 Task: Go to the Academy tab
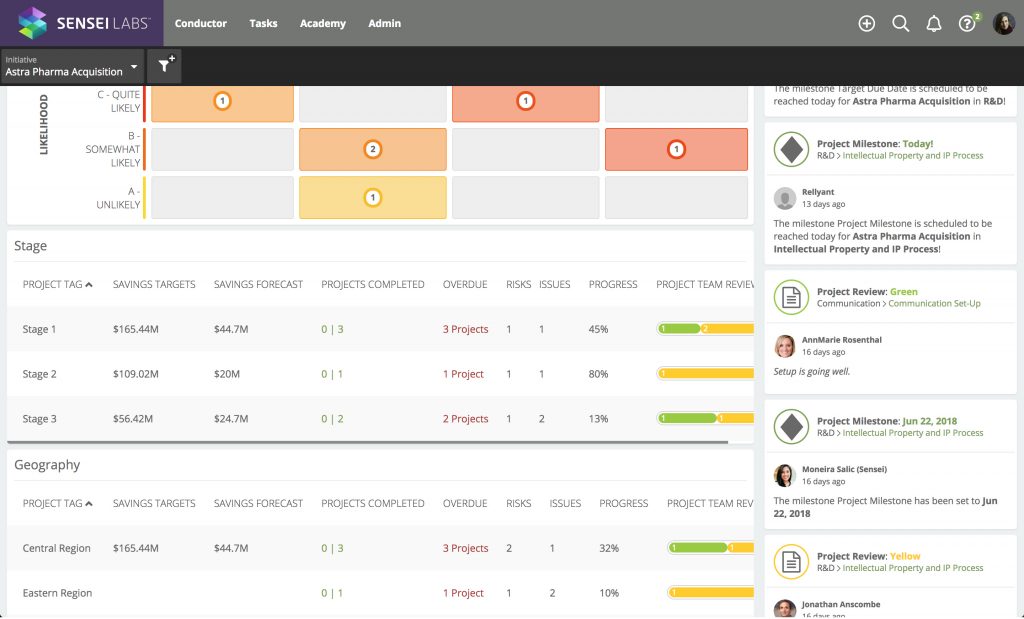pyautogui.click(x=322, y=24)
